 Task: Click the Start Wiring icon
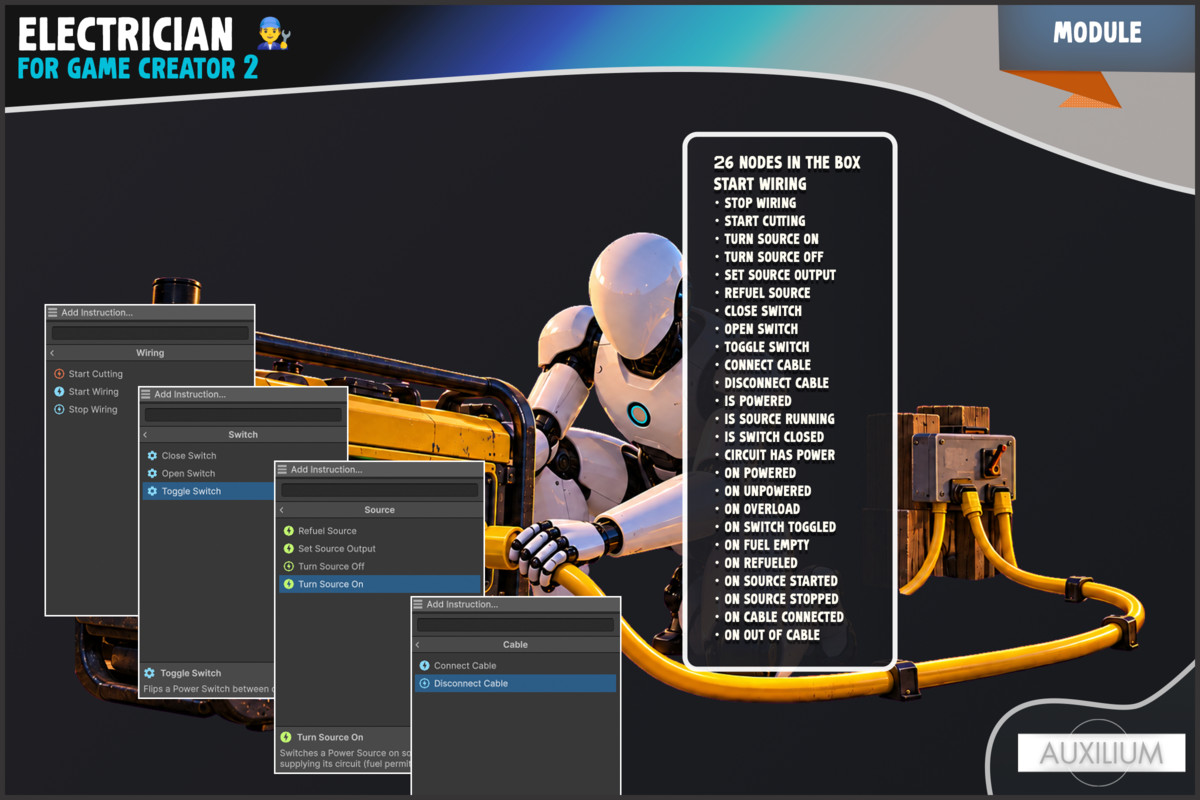tap(59, 392)
